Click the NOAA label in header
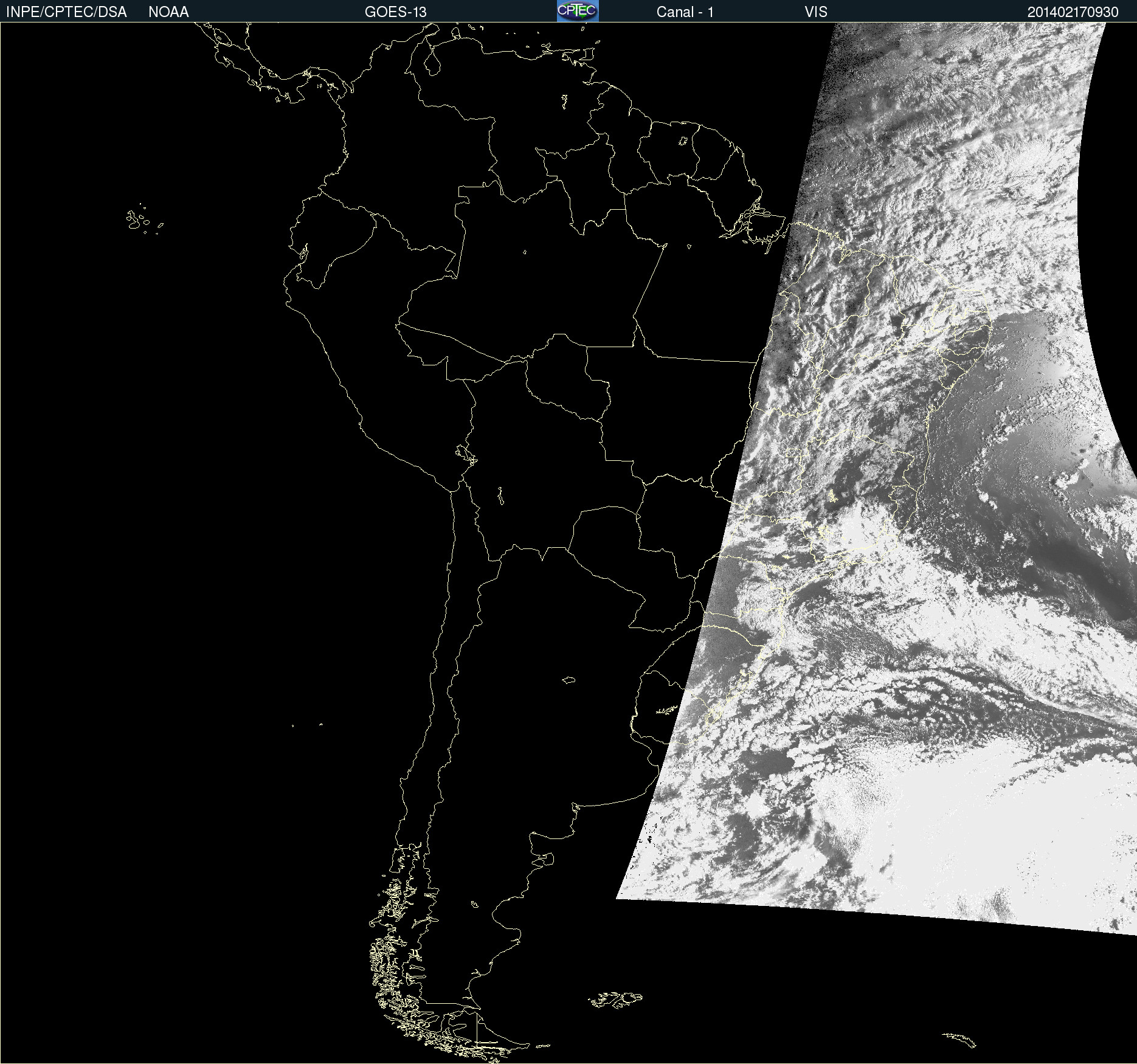This screenshot has width=1137, height=1064. tap(168, 12)
